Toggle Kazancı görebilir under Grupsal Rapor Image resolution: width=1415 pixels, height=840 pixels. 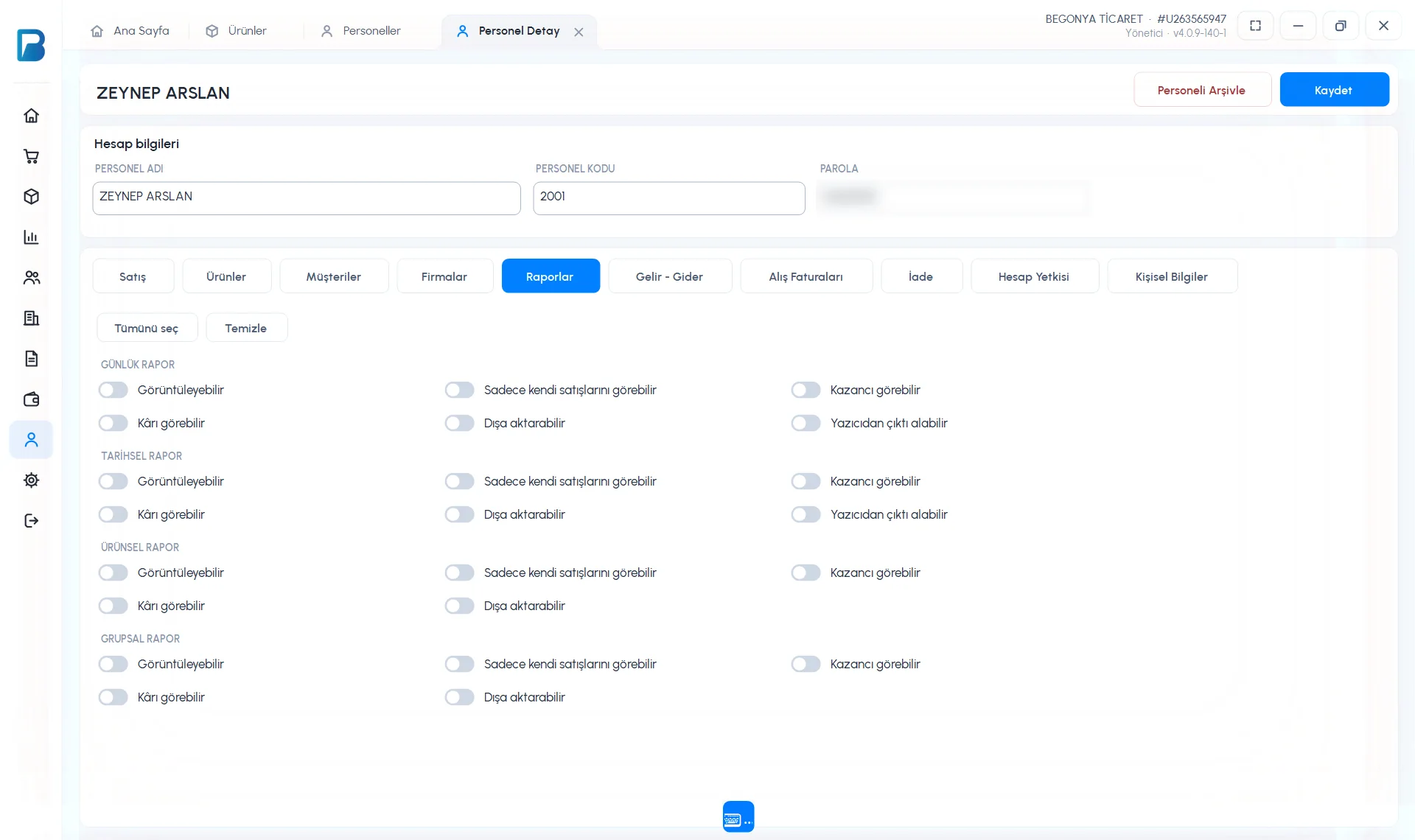click(806, 664)
